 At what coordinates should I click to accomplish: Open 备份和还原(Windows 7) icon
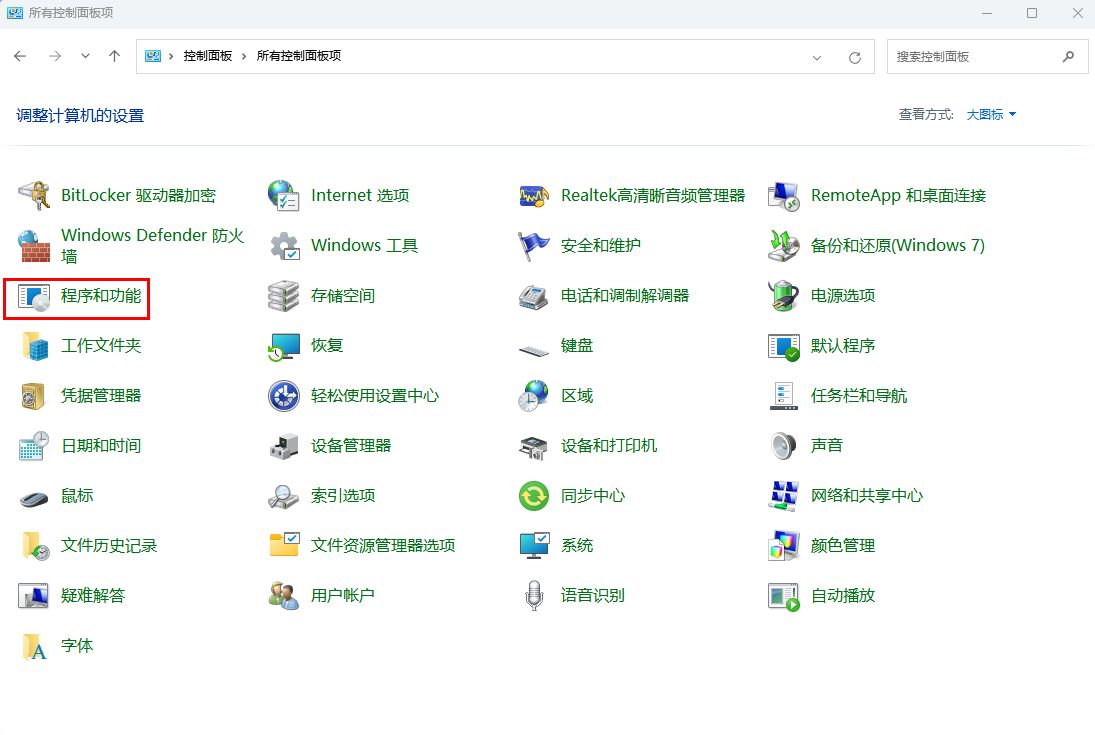(784, 246)
